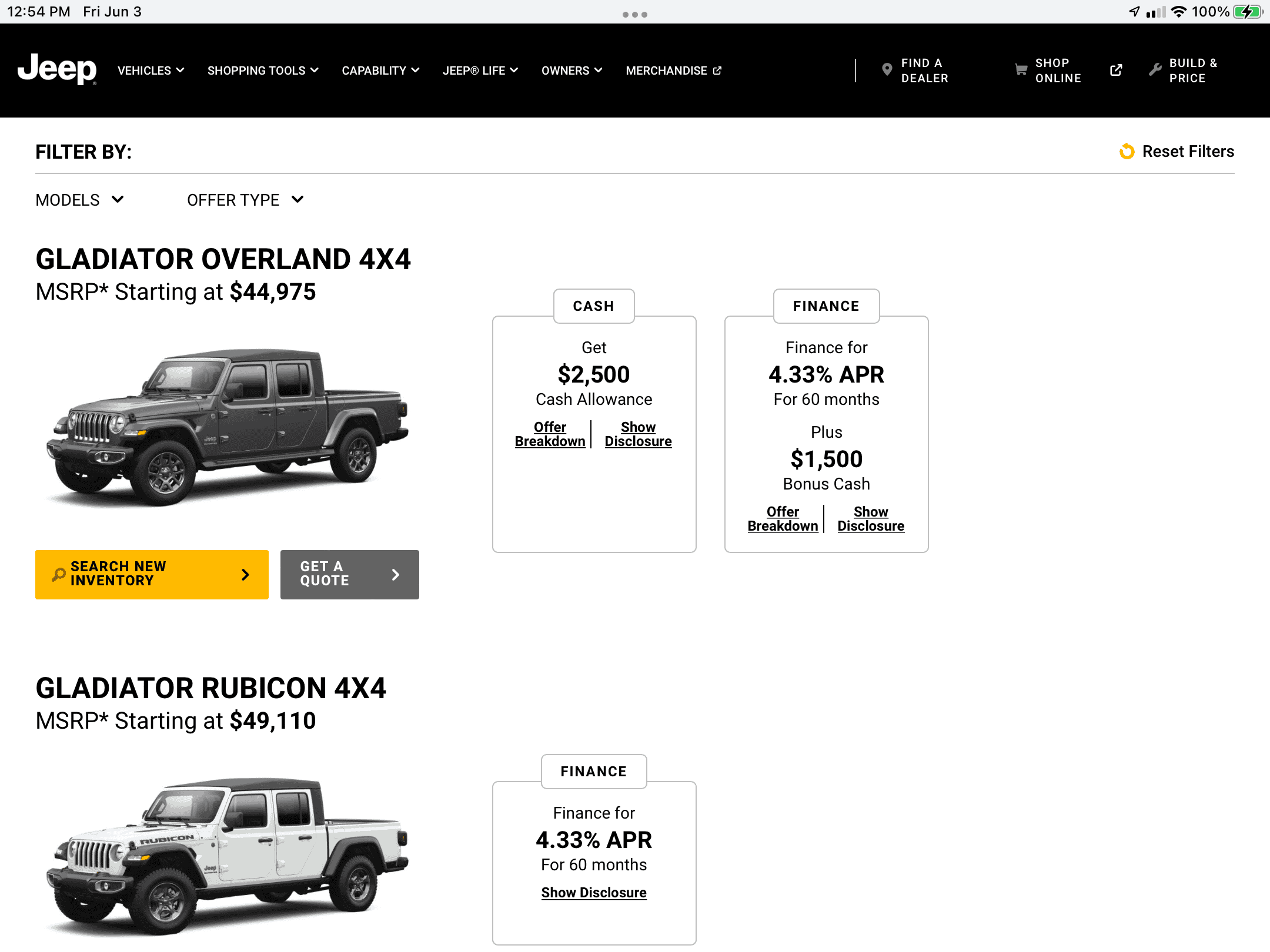Click the Cash offer tab label
The height and width of the screenshot is (952, 1270).
pyautogui.click(x=594, y=306)
